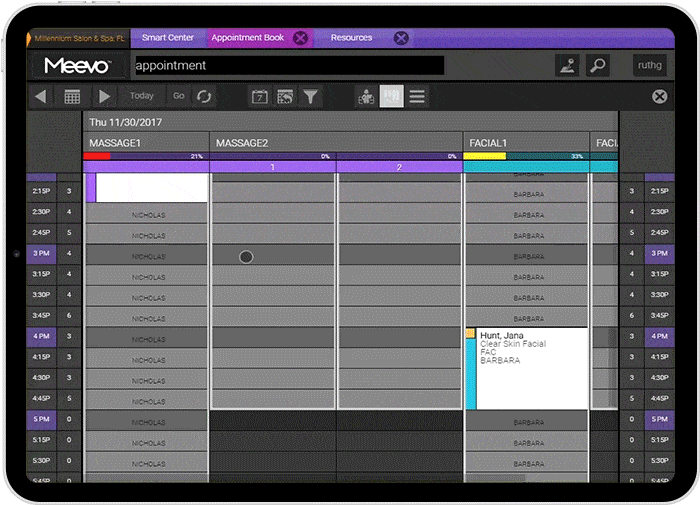Image resolution: width=700 pixels, height=505 pixels.
Task: Switch to the Smart Center tab
Action: point(167,38)
